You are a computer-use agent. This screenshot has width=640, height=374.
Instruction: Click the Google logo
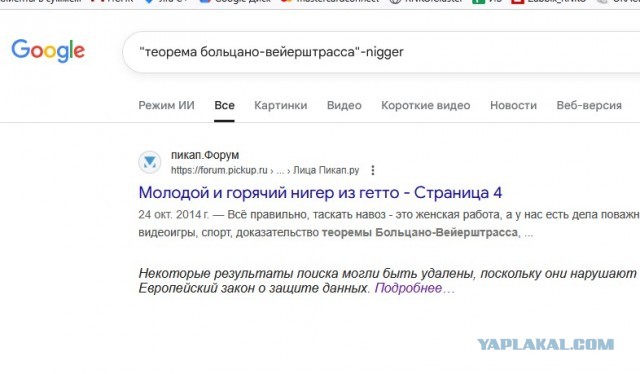48,51
